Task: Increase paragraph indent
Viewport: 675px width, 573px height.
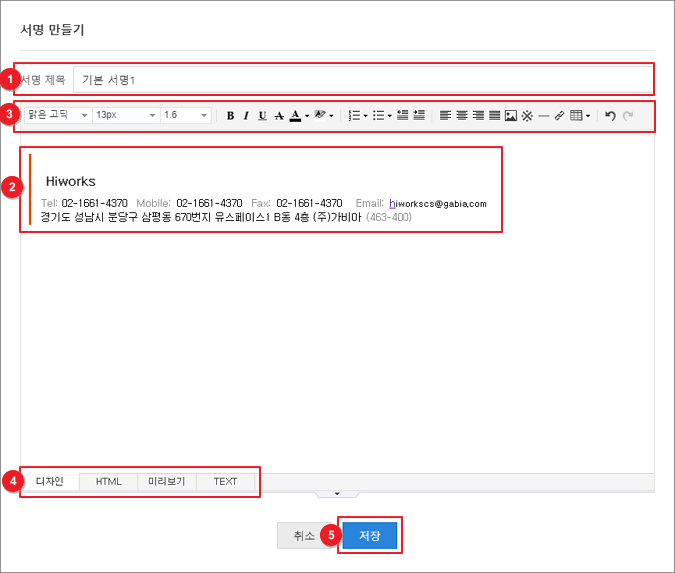Action: pos(419,115)
